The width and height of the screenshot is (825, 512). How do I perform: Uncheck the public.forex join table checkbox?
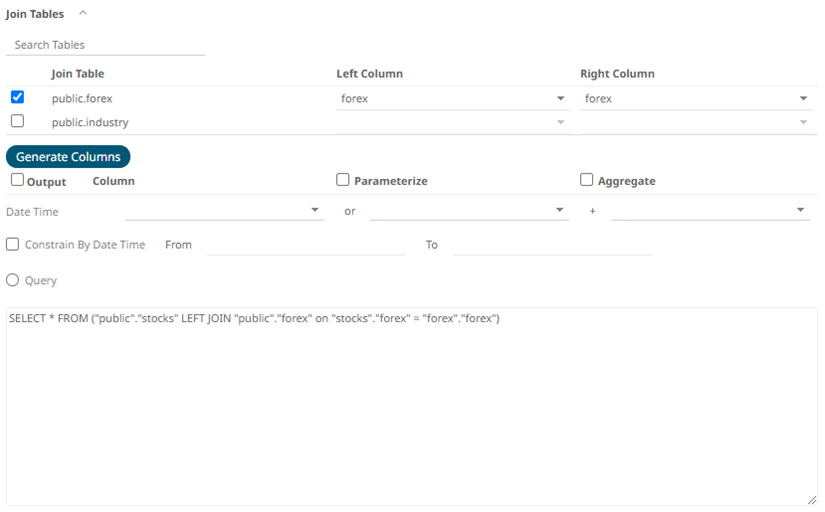tap(17, 98)
